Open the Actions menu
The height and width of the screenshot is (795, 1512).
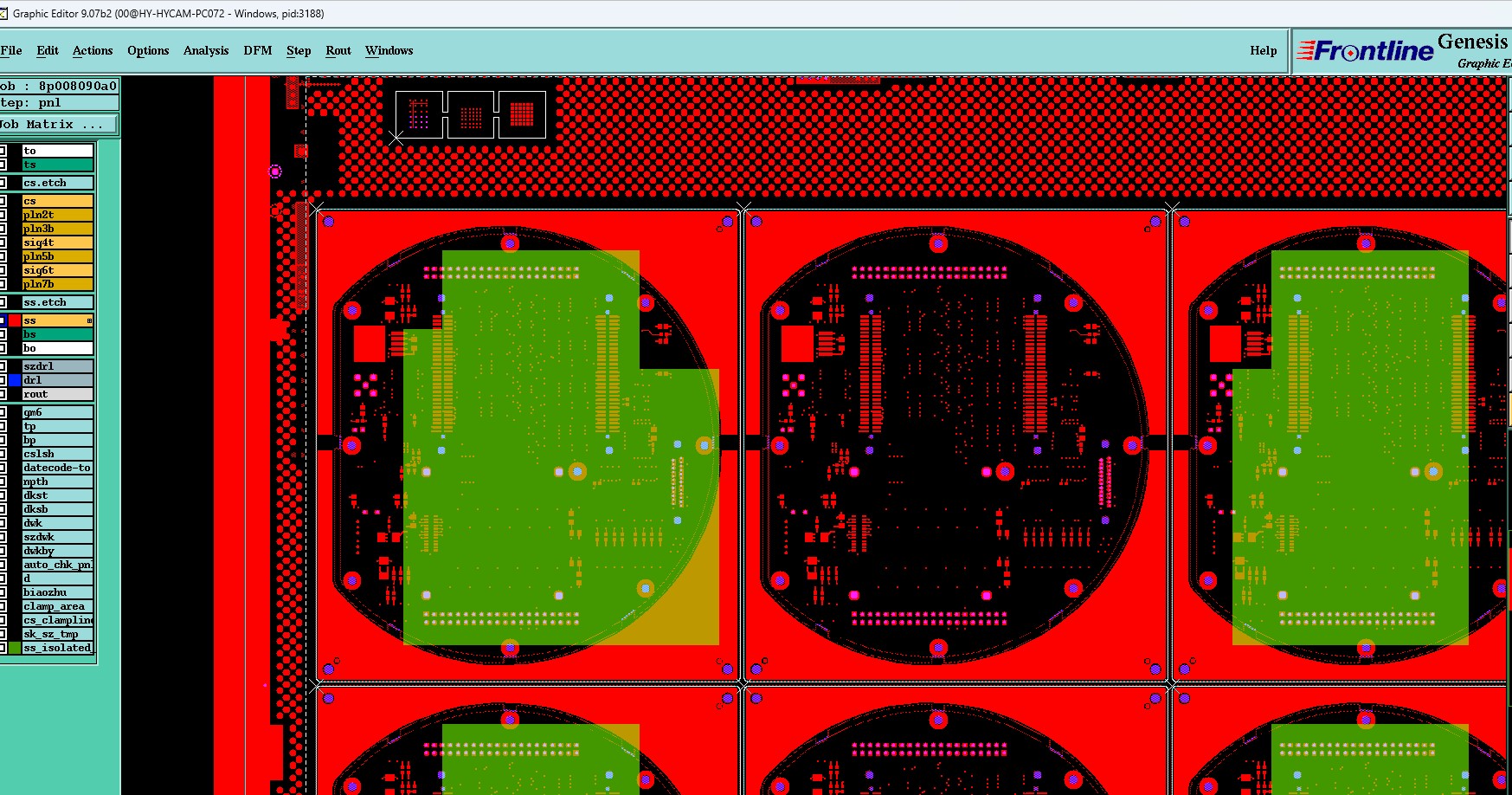tap(93, 50)
